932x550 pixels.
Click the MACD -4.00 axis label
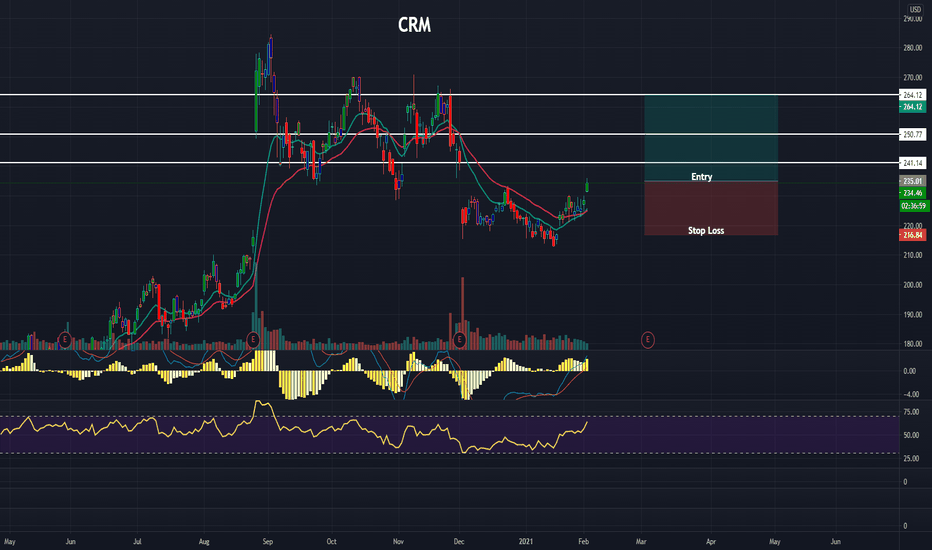pyautogui.click(x=911, y=394)
